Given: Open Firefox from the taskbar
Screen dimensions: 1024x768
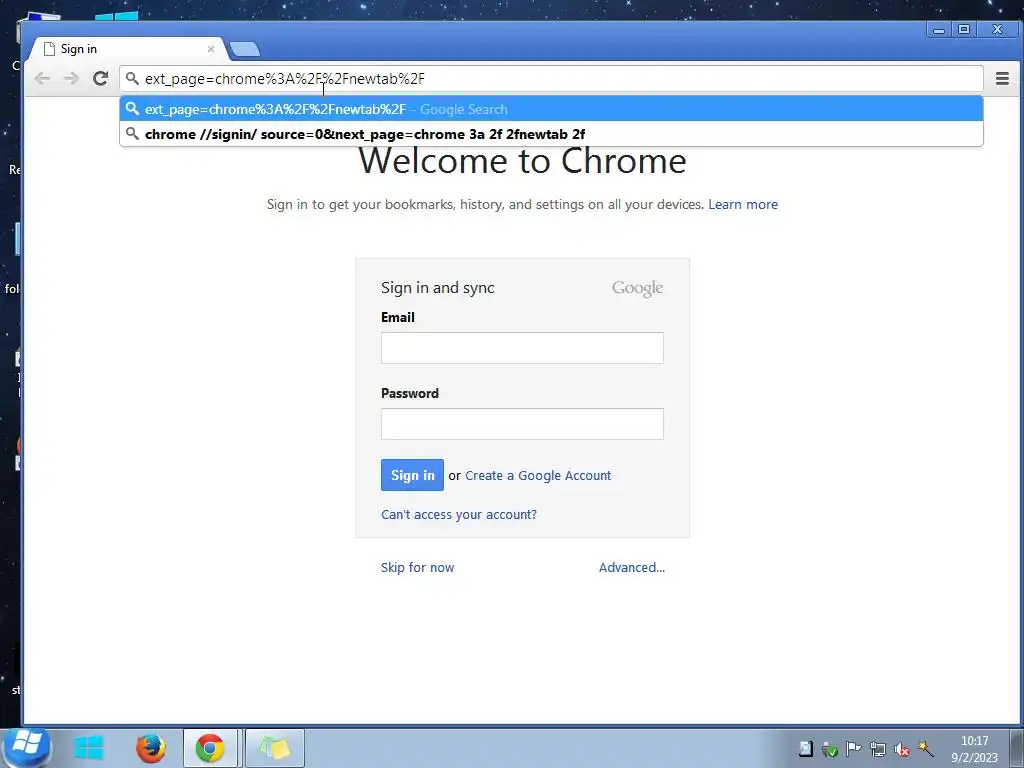Looking at the screenshot, I should click(151, 748).
